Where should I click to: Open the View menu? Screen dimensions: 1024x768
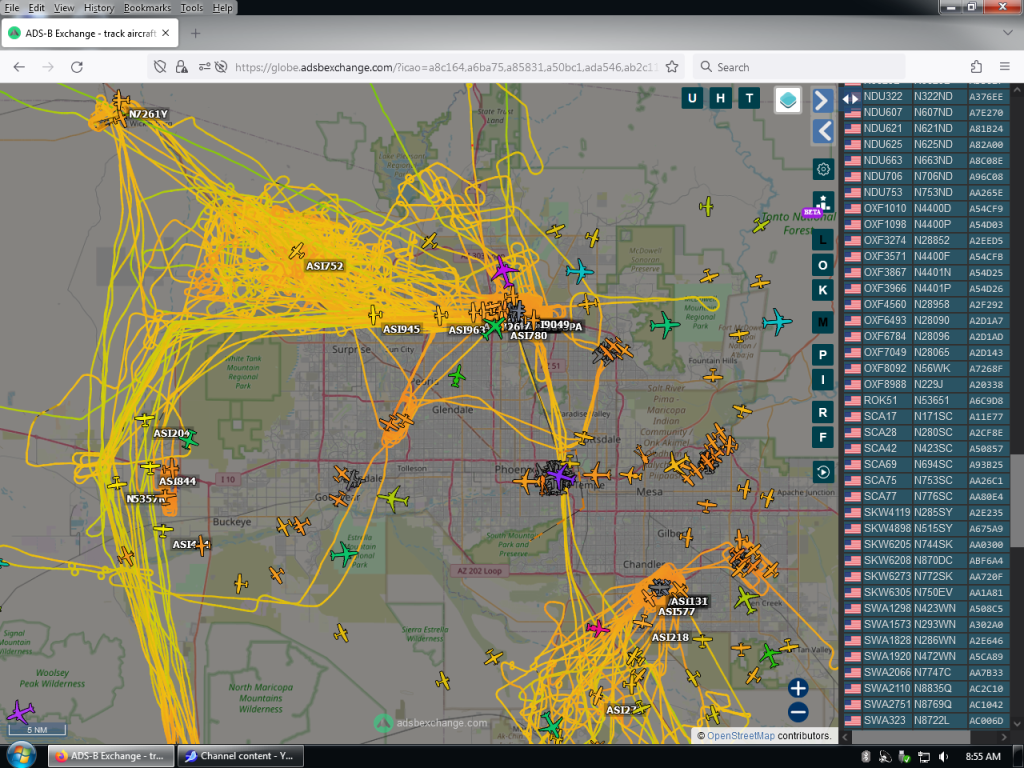pos(64,8)
